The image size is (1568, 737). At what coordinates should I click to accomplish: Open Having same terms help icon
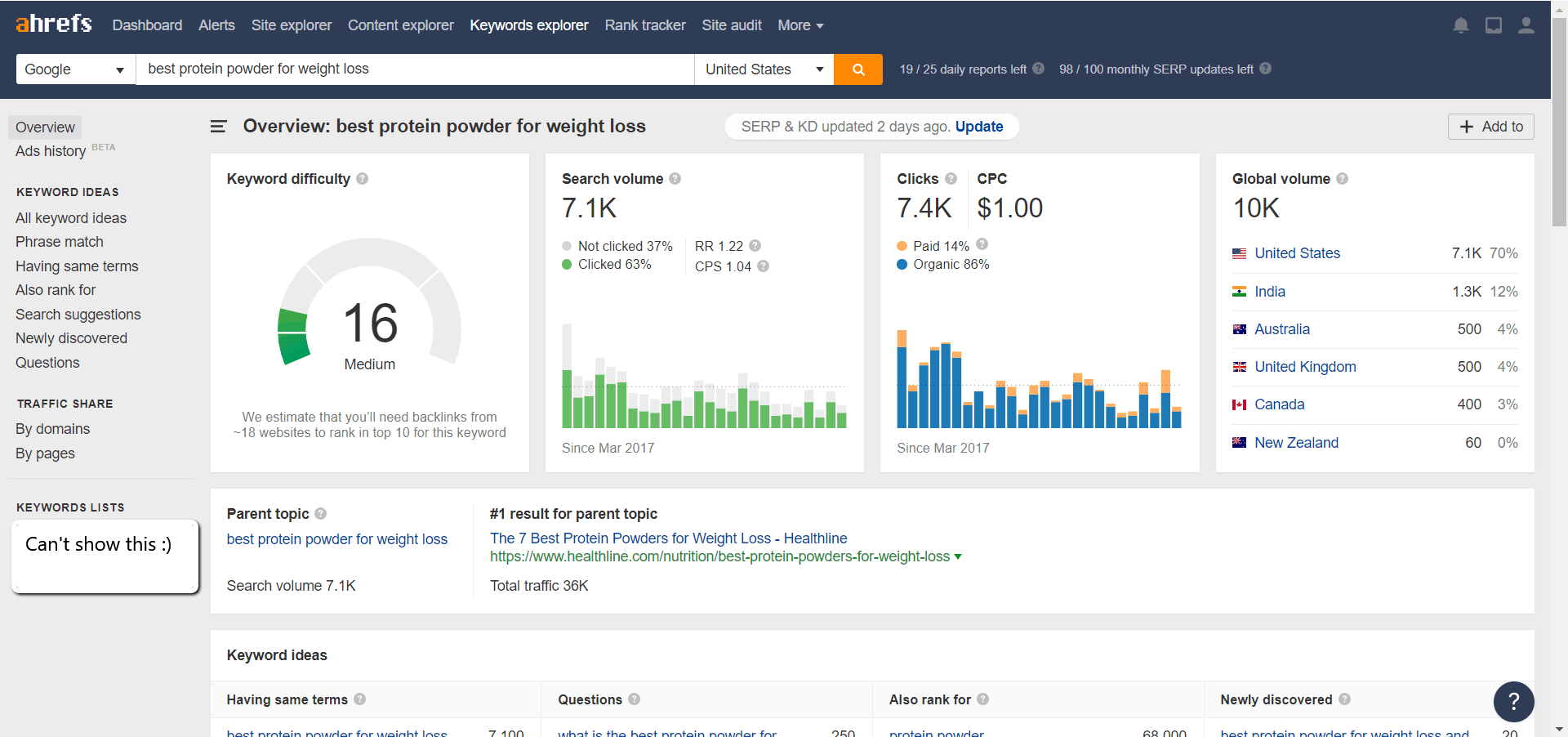click(x=359, y=699)
